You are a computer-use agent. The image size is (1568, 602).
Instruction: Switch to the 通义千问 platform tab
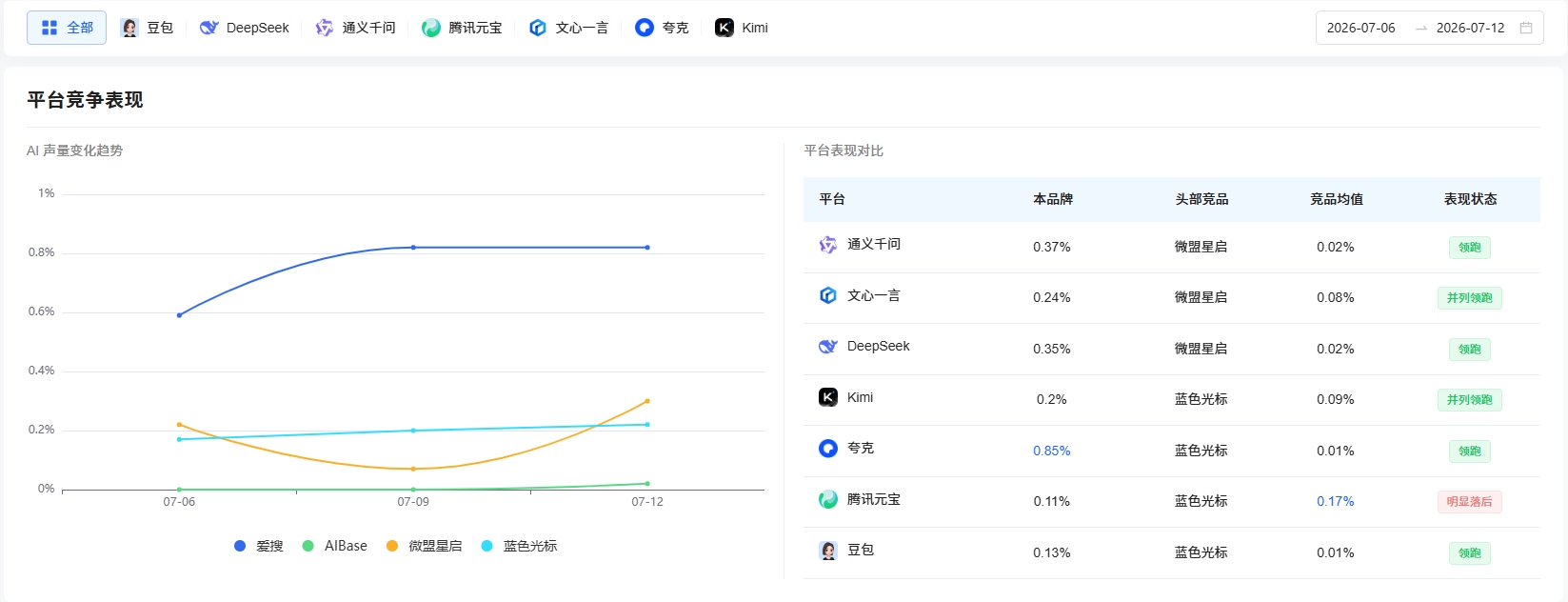pyautogui.click(x=355, y=28)
